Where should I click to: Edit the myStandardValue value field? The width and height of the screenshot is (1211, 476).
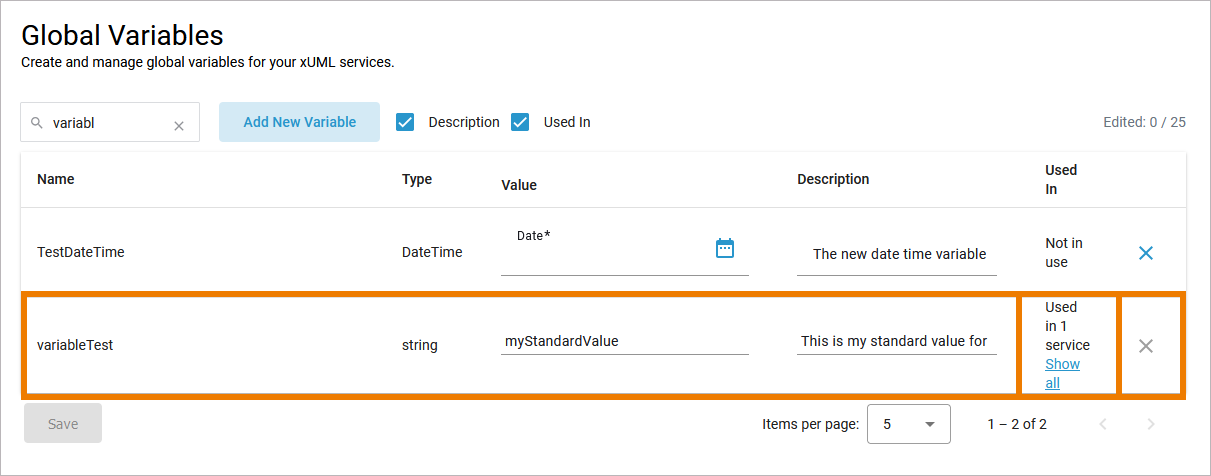(x=624, y=342)
